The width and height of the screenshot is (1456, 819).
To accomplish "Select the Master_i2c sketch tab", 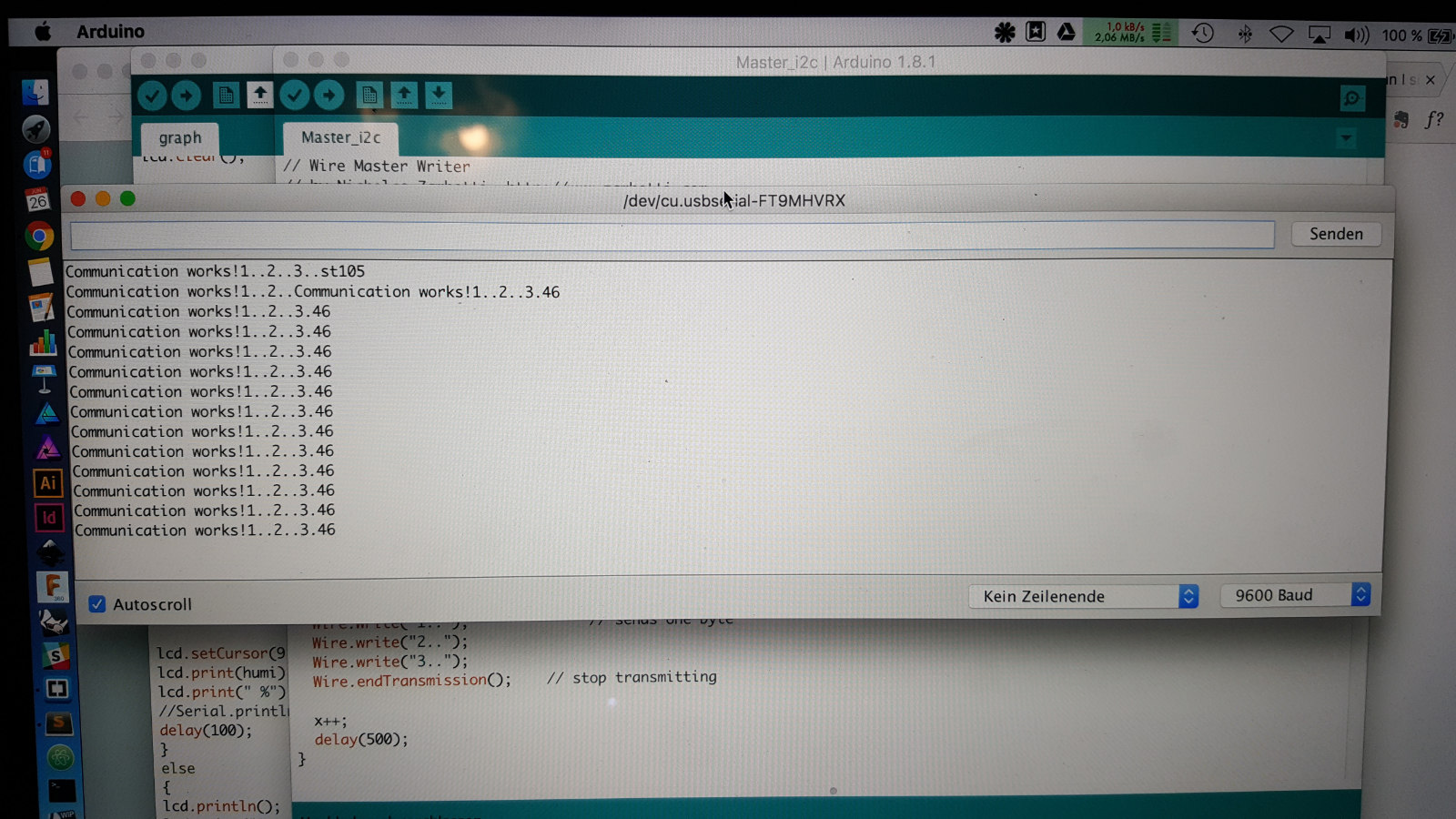I will (340, 137).
